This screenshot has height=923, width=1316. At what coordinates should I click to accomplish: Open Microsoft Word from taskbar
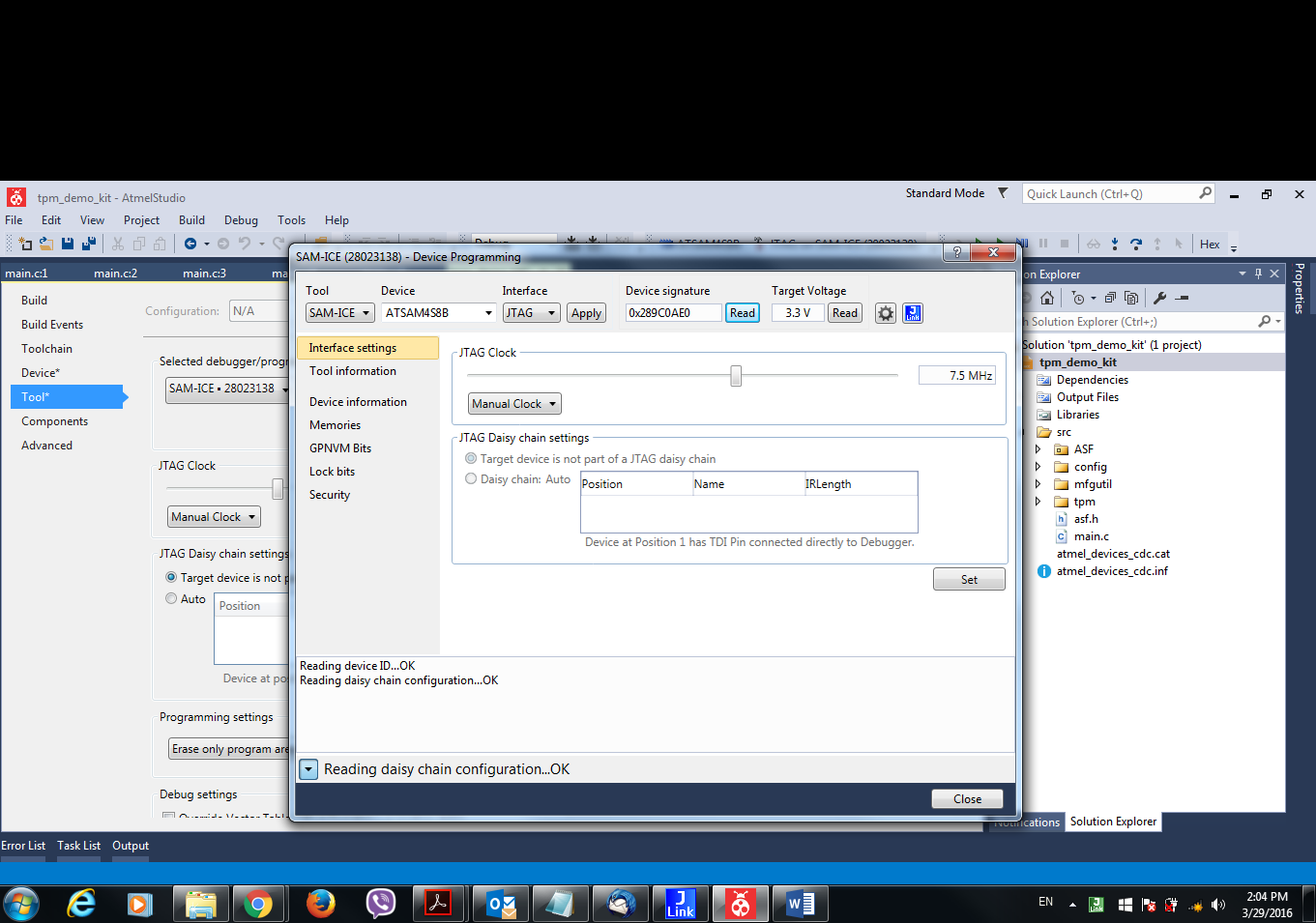tap(801, 904)
